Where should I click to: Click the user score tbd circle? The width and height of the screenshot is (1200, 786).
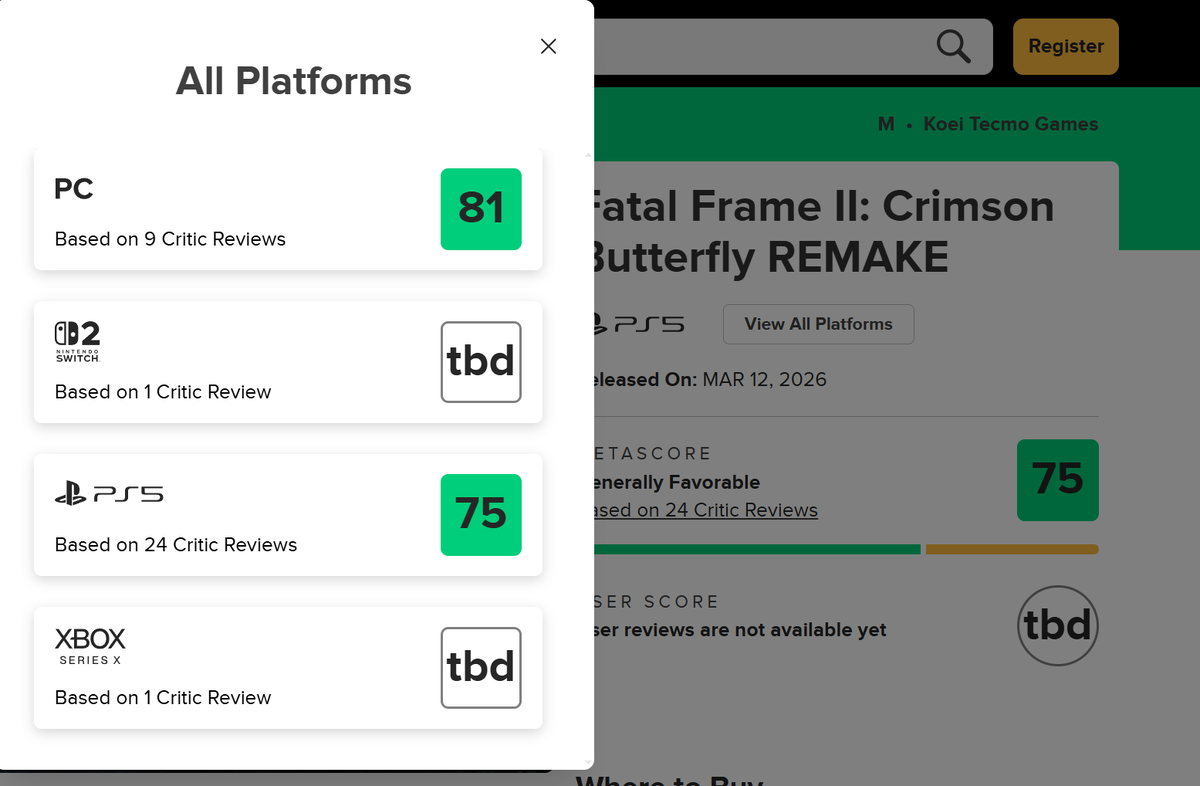pyautogui.click(x=1058, y=626)
